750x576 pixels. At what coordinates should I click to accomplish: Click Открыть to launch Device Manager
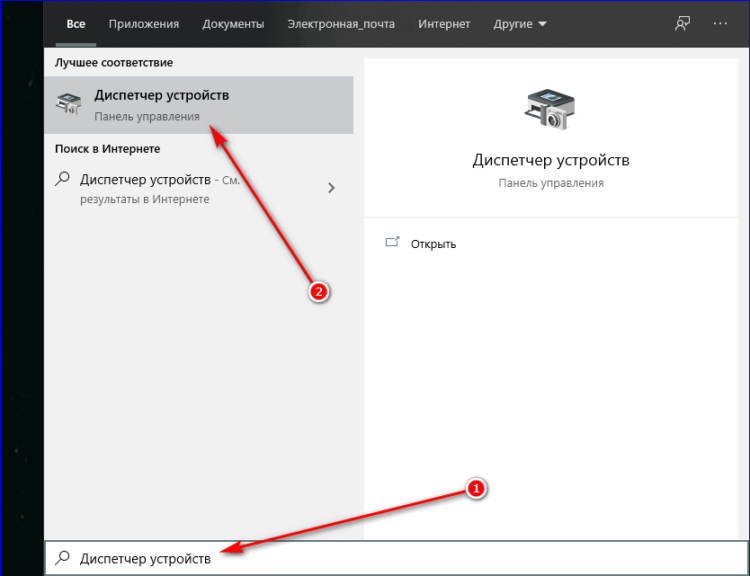pos(434,244)
